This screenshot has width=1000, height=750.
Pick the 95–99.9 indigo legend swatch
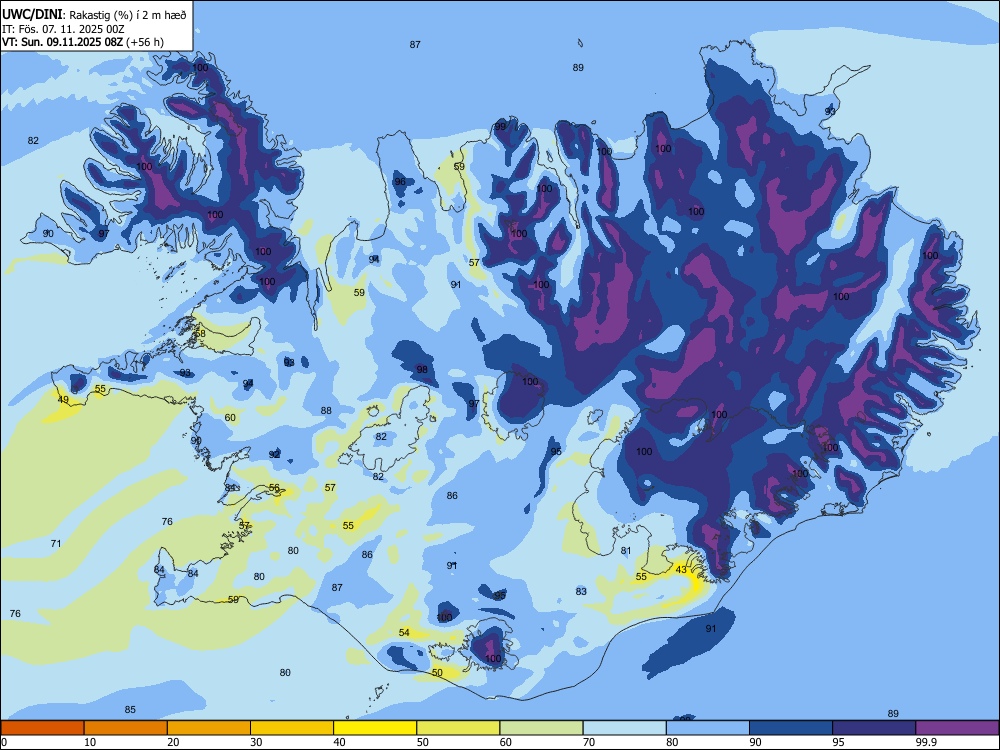click(x=874, y=728)
